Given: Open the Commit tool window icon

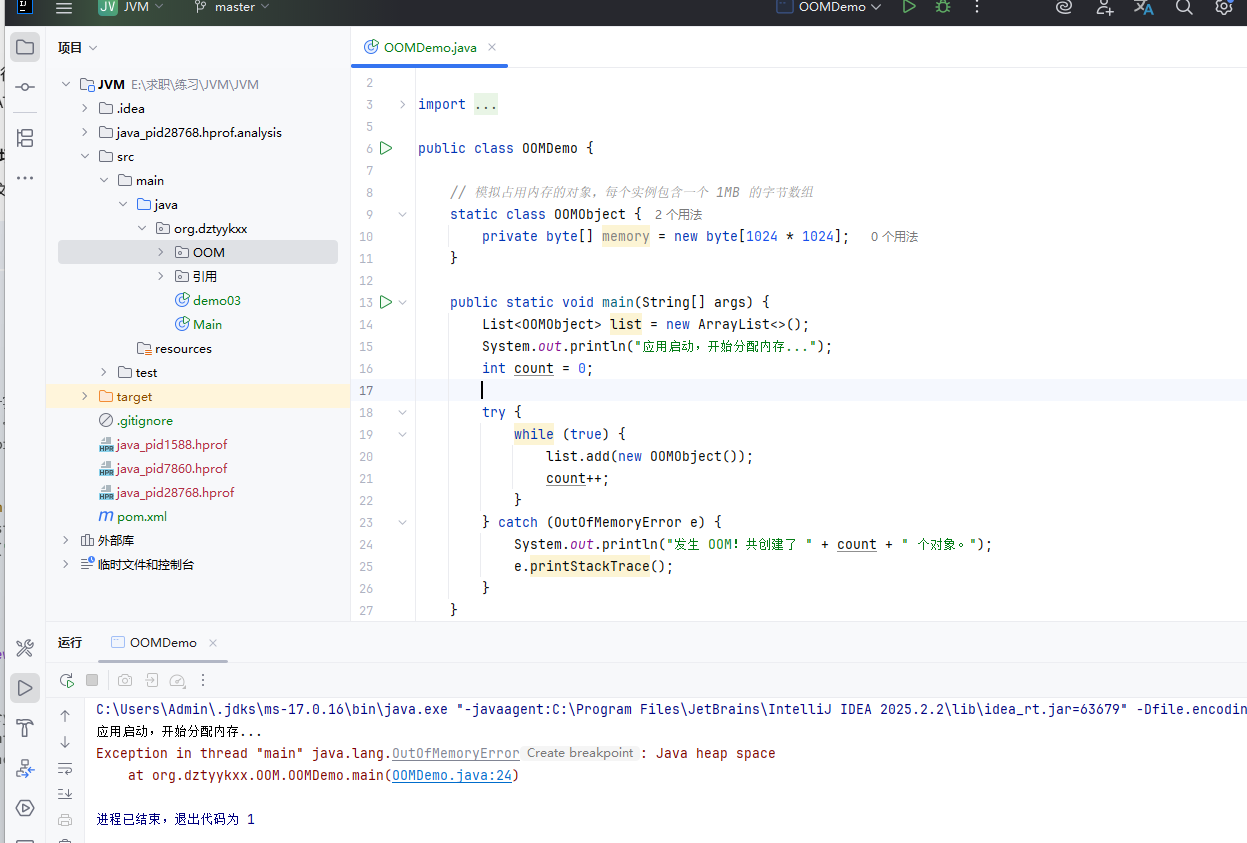Looking at the screenshot, I should (x=25, y=88).
